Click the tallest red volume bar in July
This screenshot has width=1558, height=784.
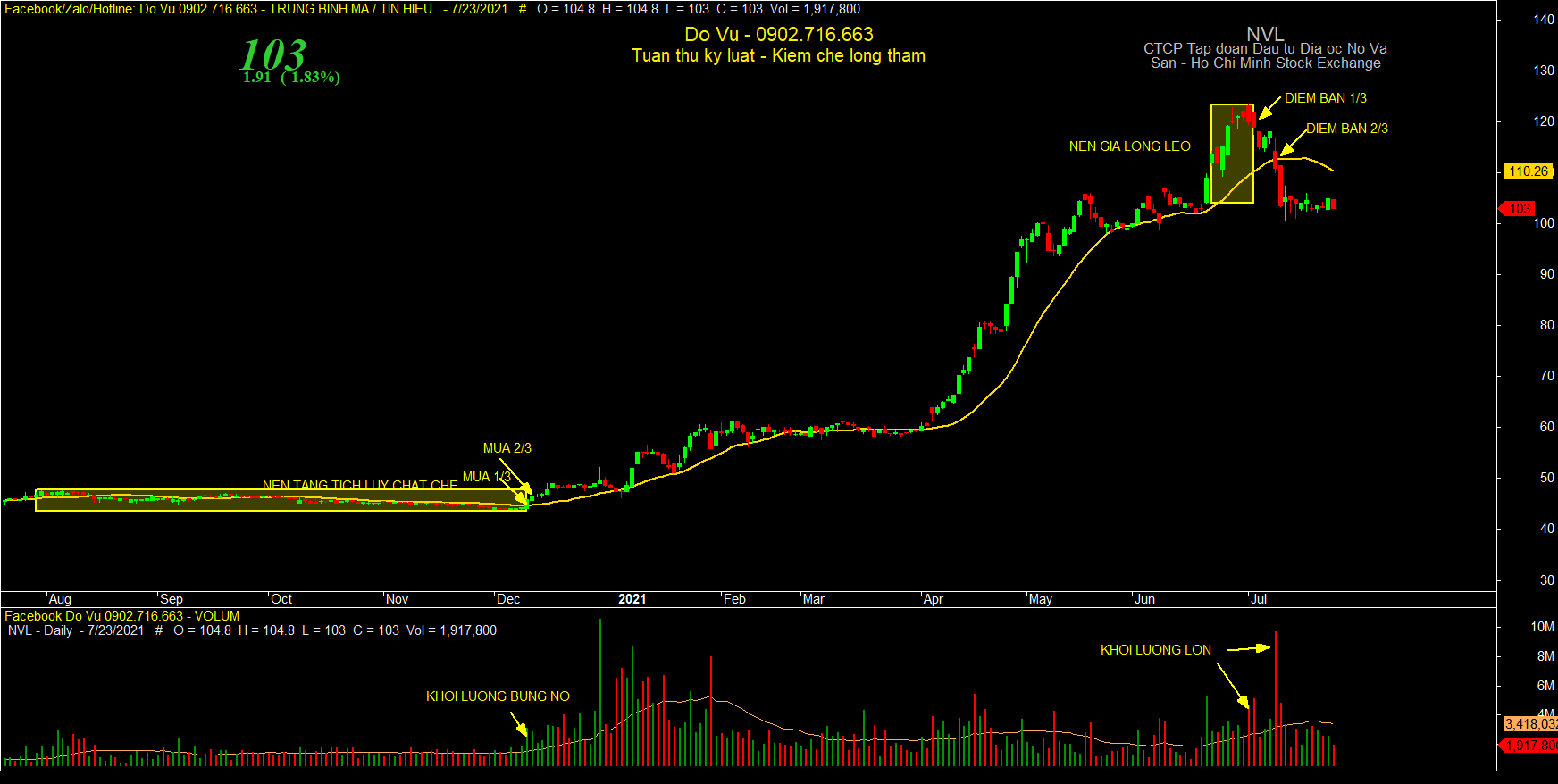click(x=1276, y=699)
